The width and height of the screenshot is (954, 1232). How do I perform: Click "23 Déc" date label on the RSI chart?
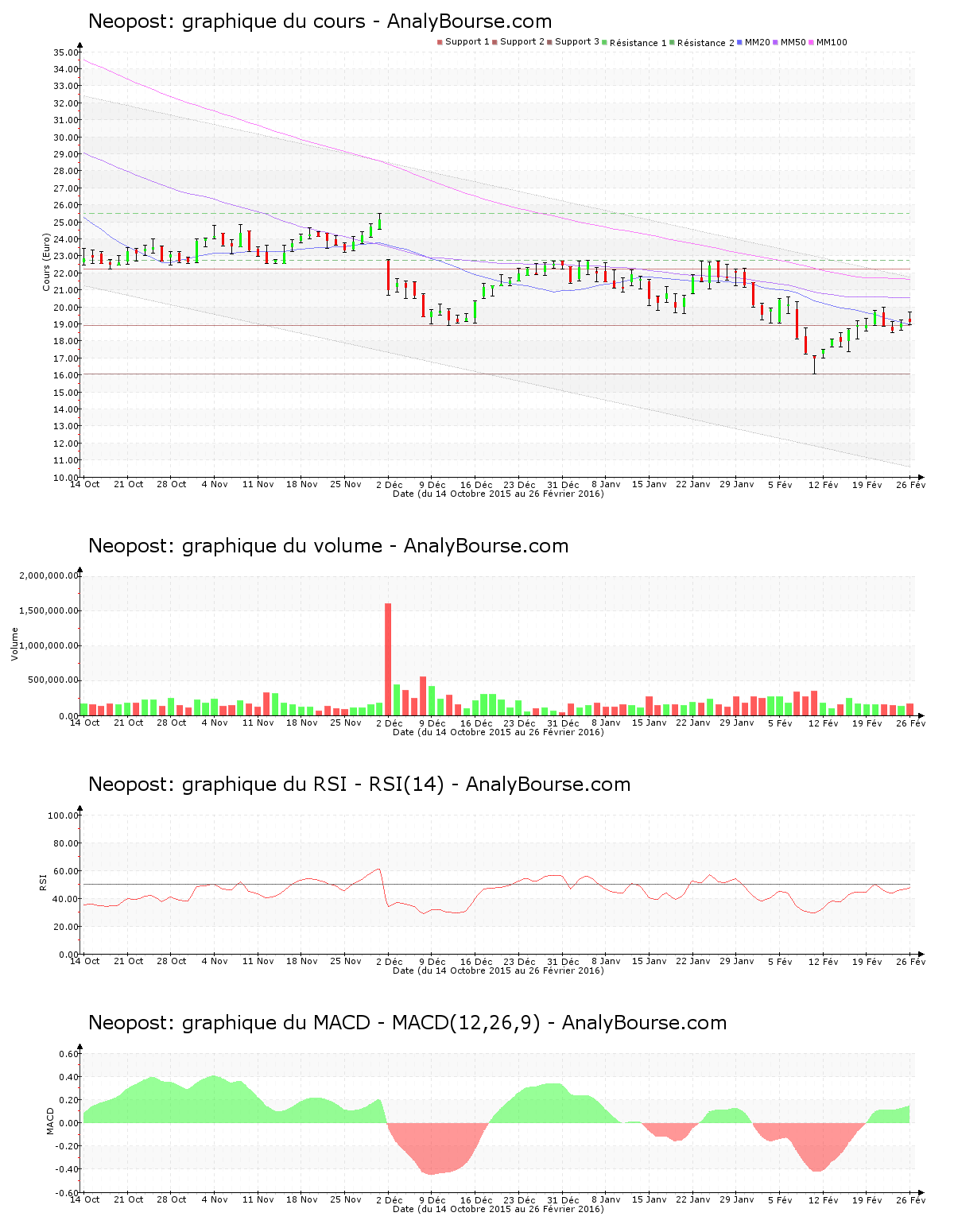(x=520, y=961)
